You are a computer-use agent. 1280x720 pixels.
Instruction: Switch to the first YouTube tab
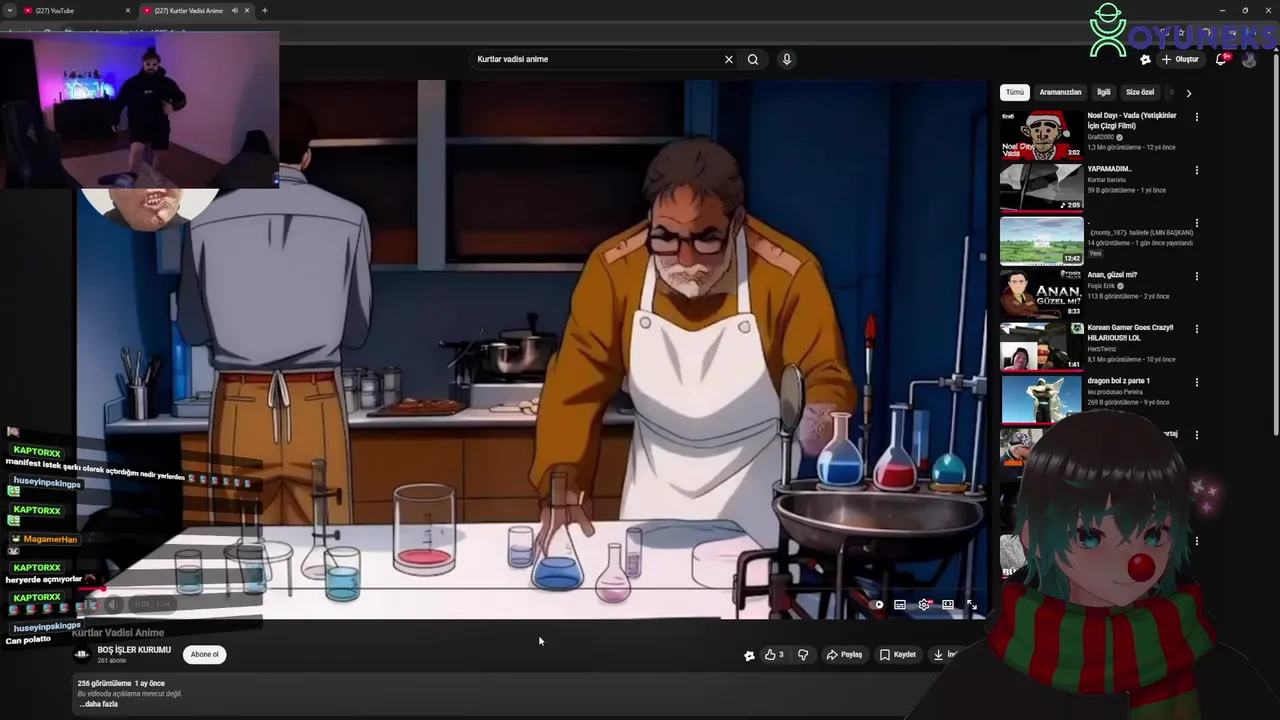click(x=75, y=10)
